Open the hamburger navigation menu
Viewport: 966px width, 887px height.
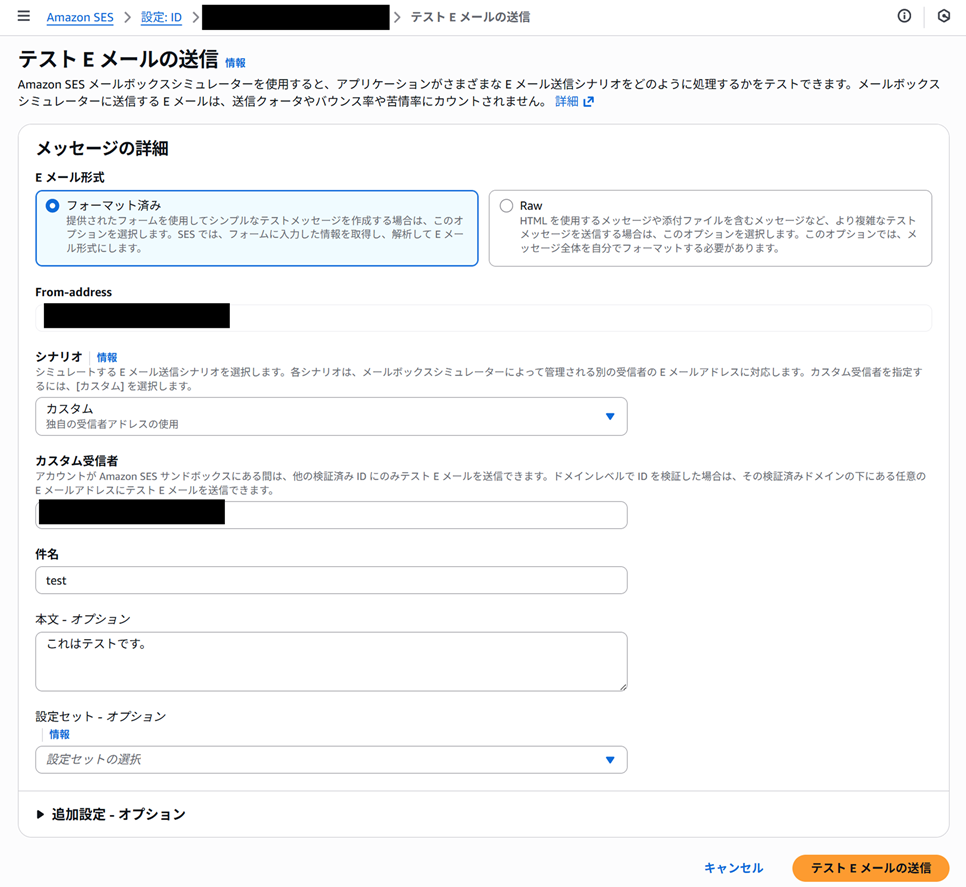[x=24, y=17]
